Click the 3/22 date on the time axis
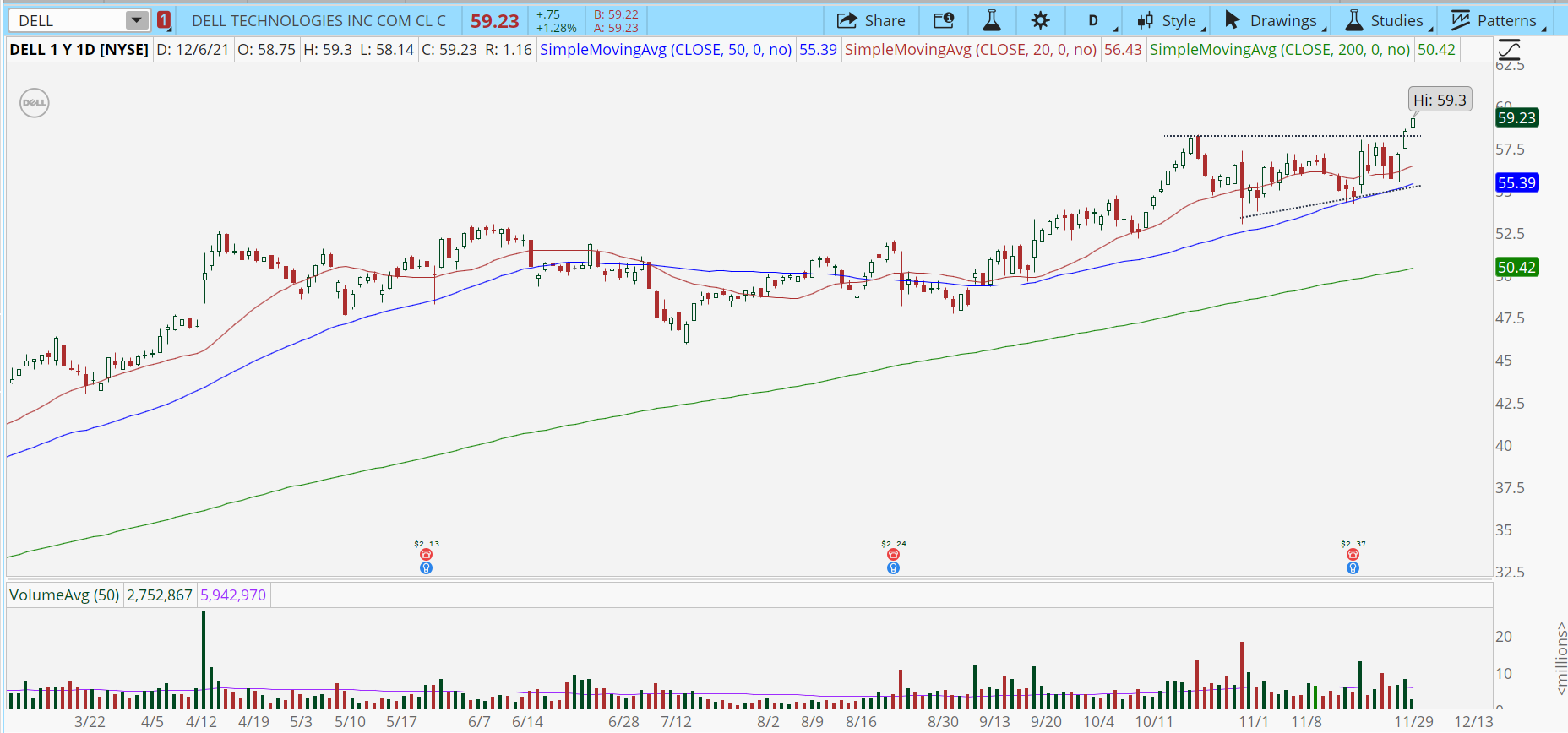Viewport: 1568px width, 733px height. pos(90,722)
